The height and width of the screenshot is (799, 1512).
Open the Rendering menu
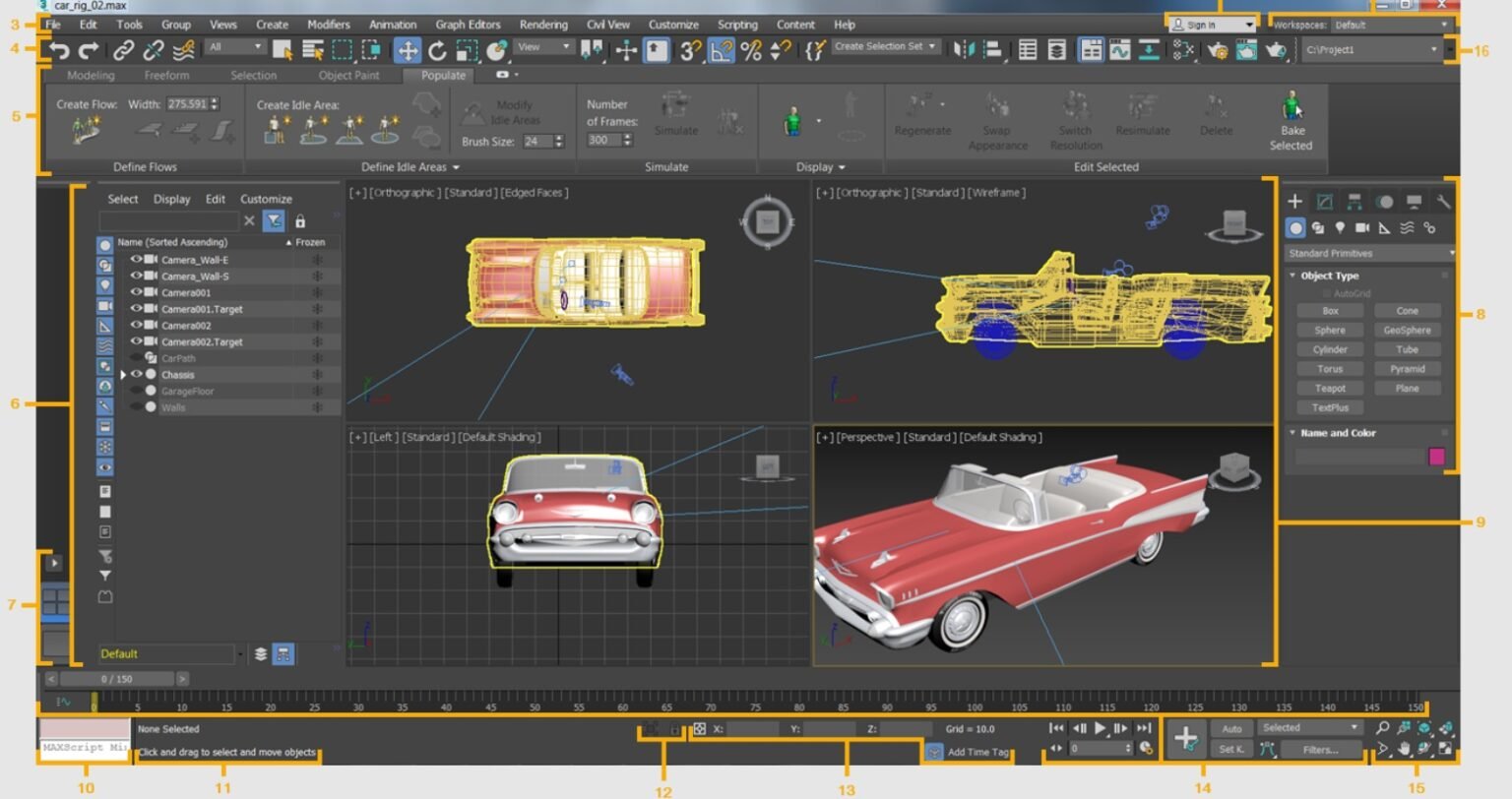543,24
